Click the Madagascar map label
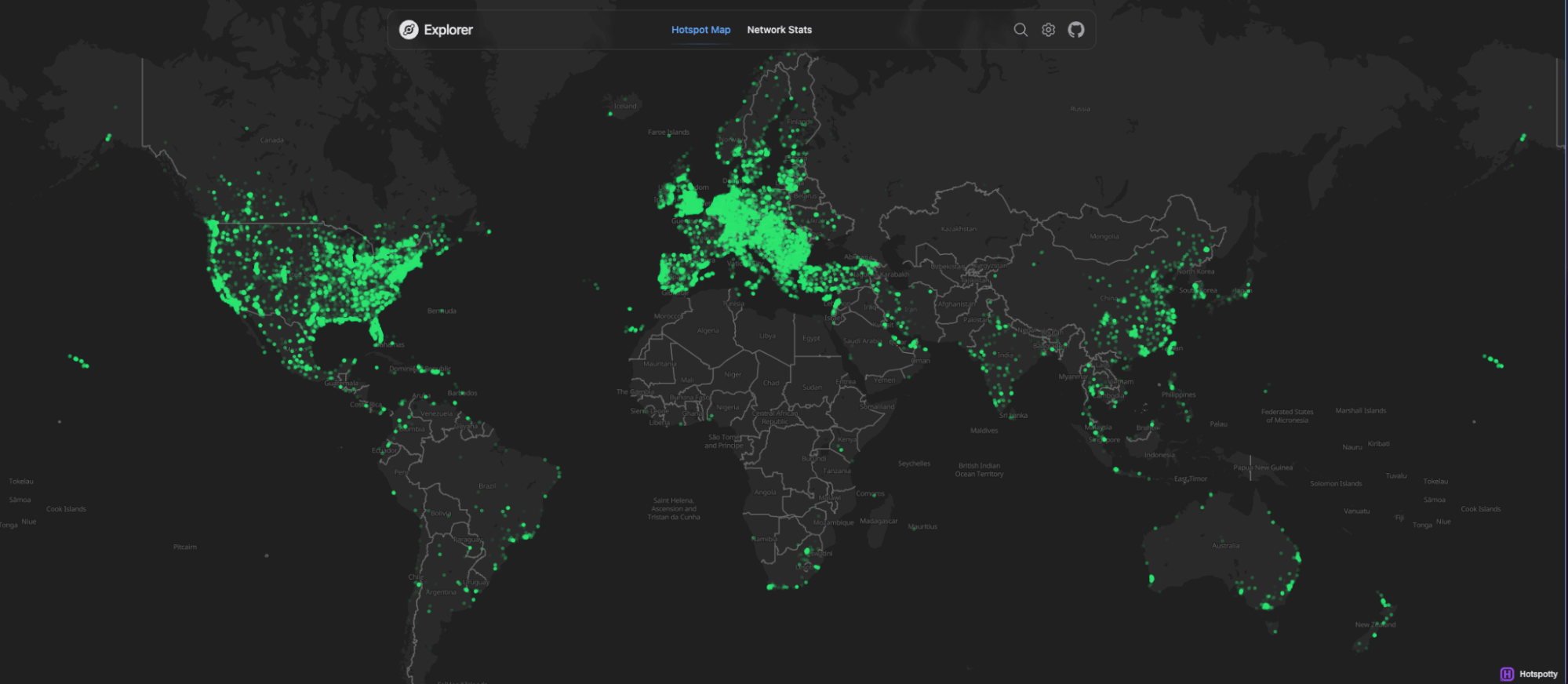Viewport: 1568px width, 684px height. click(879, 521)
